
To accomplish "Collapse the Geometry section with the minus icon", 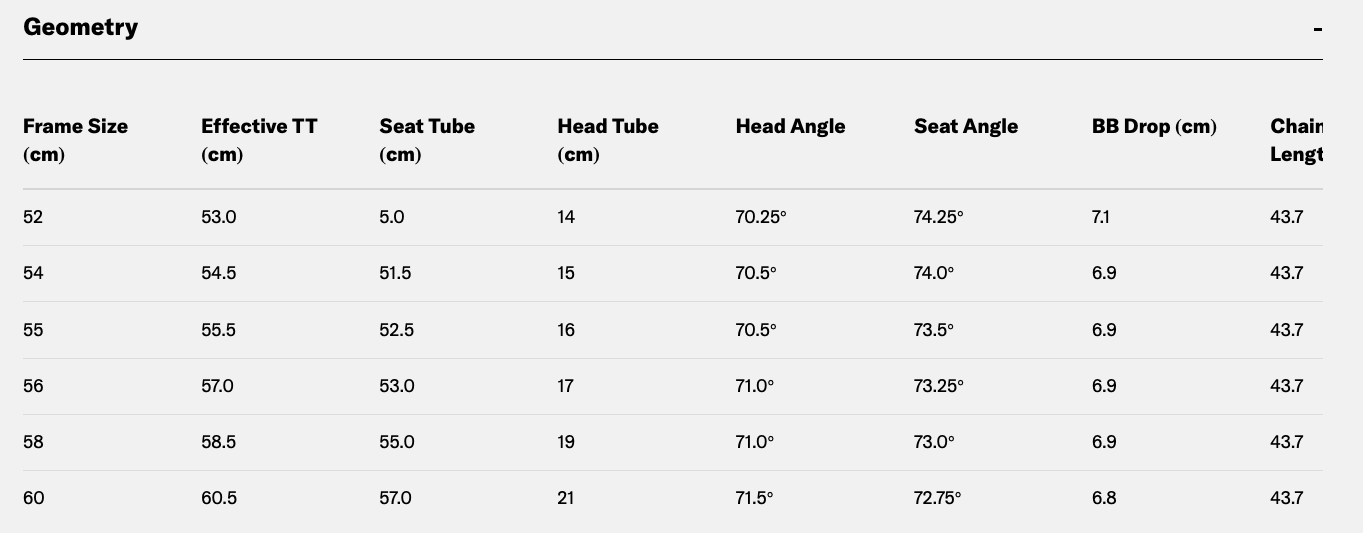I will pos(1318,29).
